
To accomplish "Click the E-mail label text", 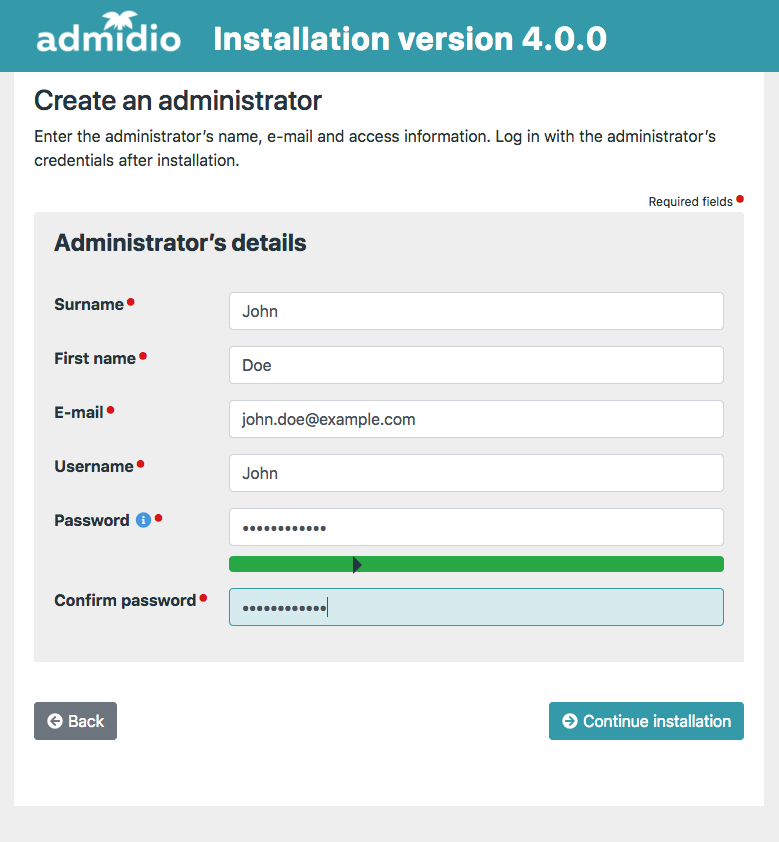I will pos(79,412).
